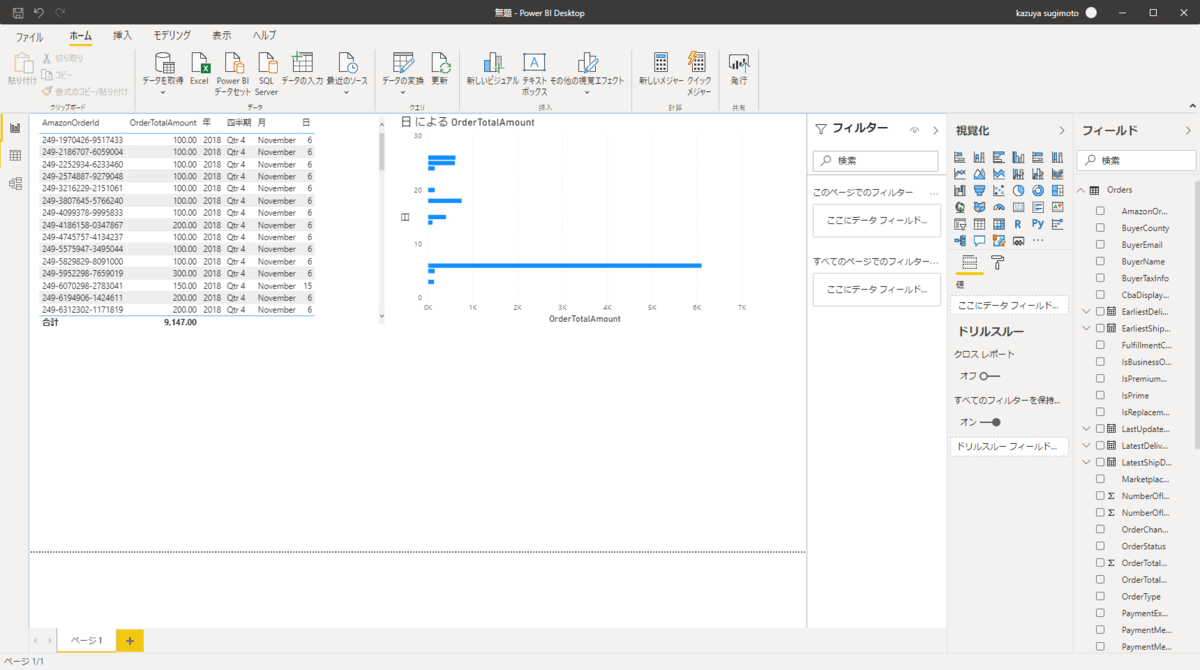Viewport: 1200px width, 670px height.
Task: Collapse the Orders table in the Fields list
Action: [x=1081, y=190]
